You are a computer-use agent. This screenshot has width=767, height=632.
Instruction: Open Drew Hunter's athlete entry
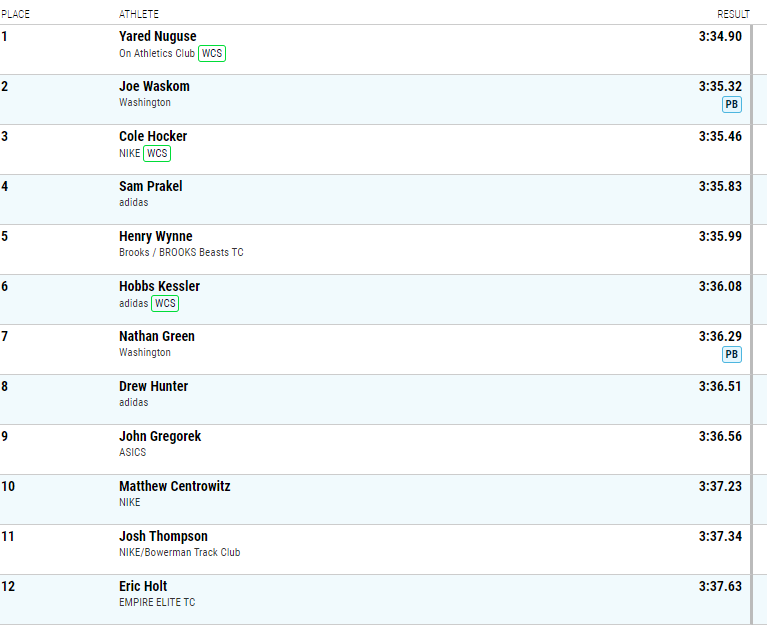154,386
